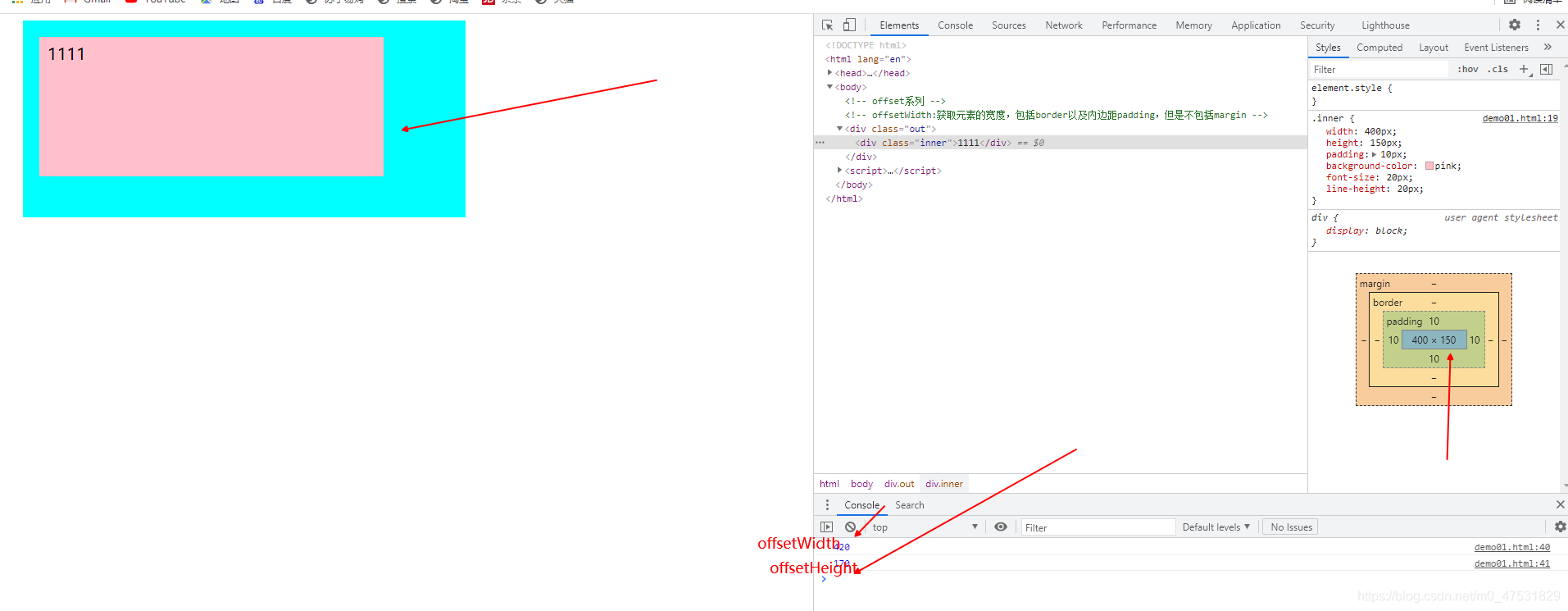Focus the console Filter input field
The height and width of the screenshot is (611, 1568).
tap(1098, 527)
